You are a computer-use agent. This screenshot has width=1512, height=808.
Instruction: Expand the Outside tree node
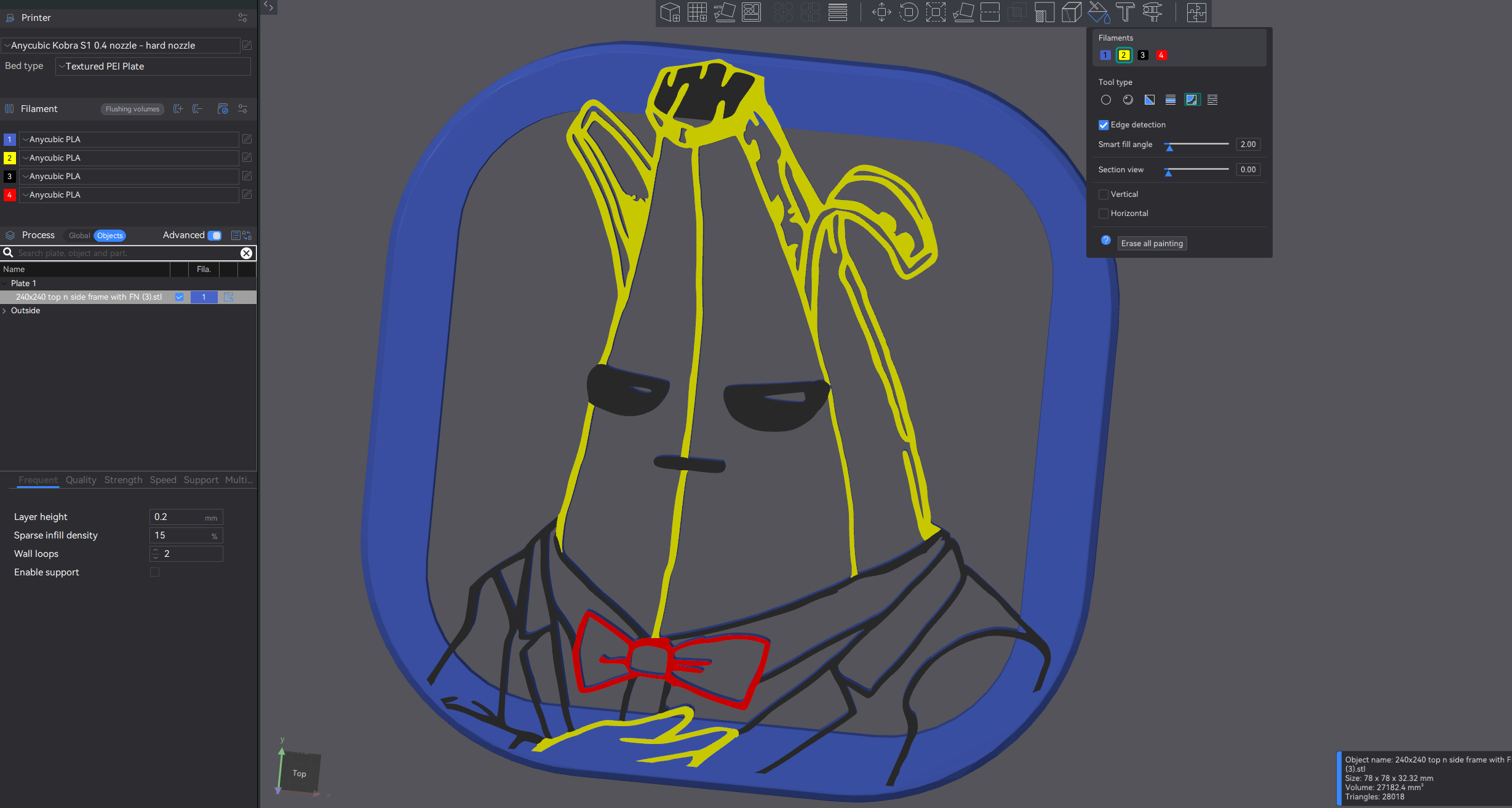pos(5,311)
